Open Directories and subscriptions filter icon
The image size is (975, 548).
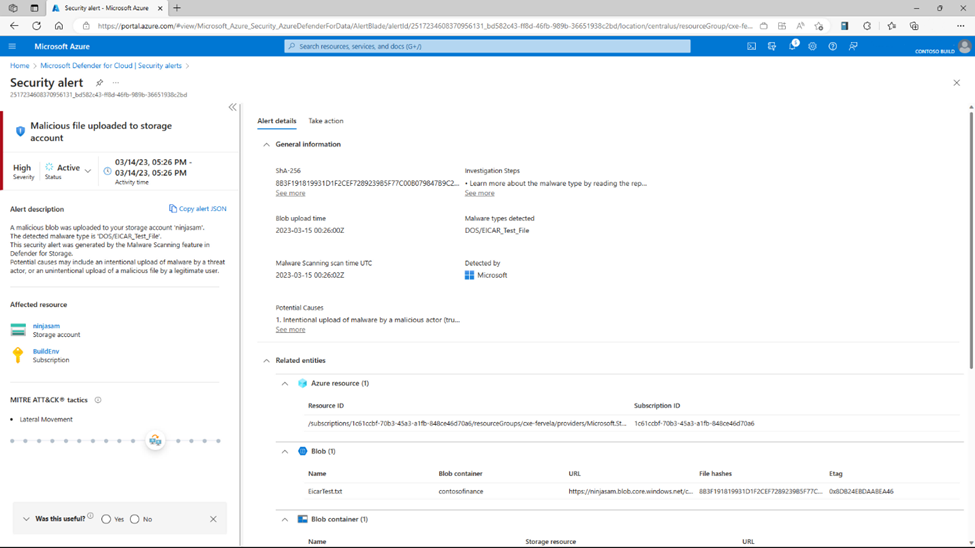(x=772, y=46)
